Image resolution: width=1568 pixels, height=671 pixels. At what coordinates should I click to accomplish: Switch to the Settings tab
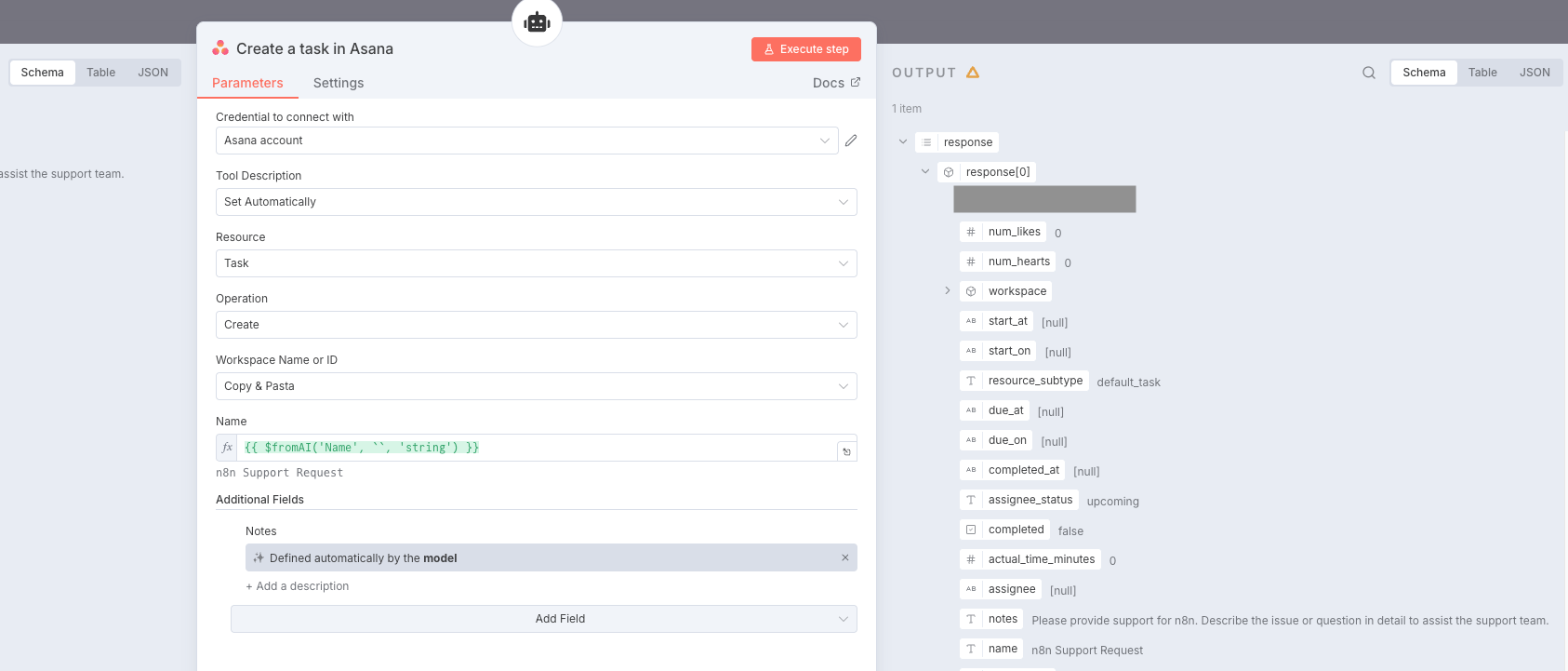[339, 83]
